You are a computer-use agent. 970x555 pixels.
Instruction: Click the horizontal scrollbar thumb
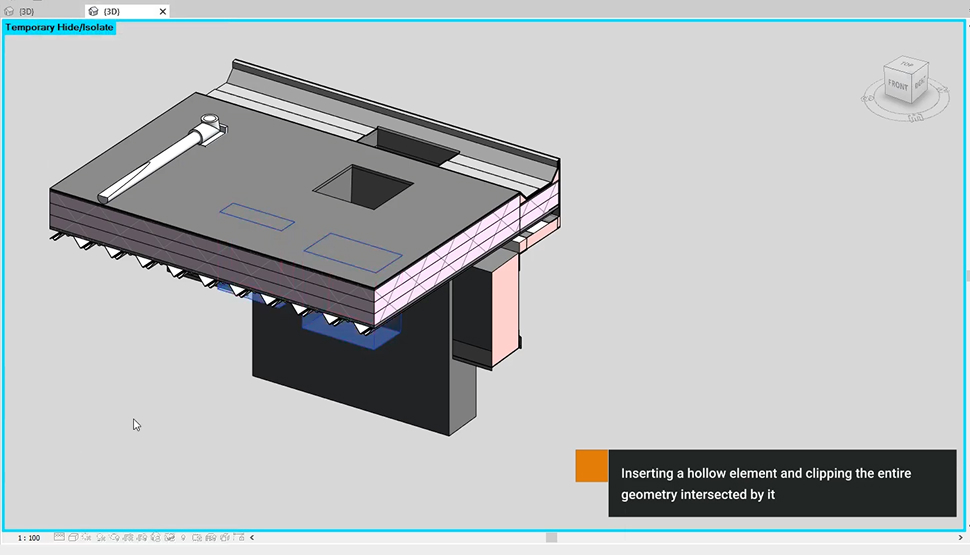[x=551, y=538]
